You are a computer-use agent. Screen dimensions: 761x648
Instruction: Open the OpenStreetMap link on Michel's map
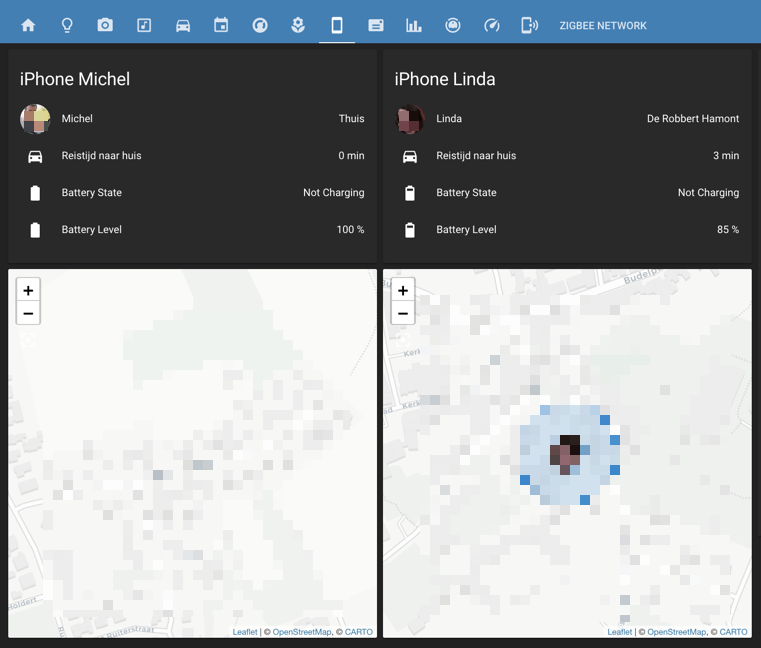coord(301,632)
